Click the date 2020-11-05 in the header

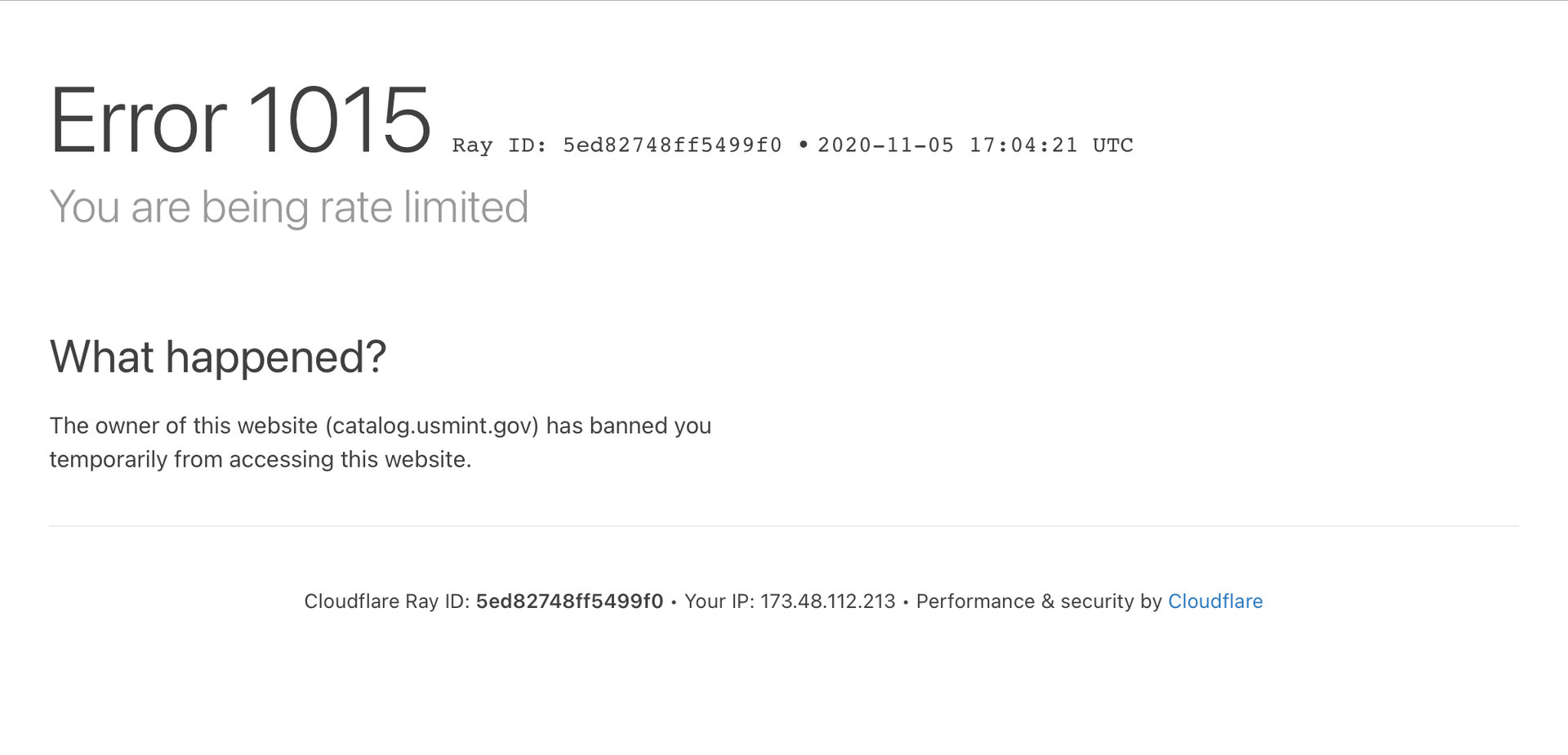[885, 145]
